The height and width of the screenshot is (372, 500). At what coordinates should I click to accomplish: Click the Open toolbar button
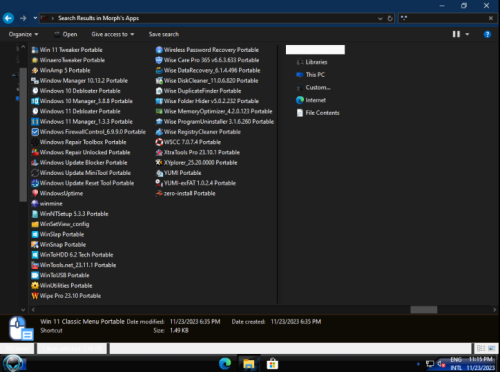[x=66, y=34]
